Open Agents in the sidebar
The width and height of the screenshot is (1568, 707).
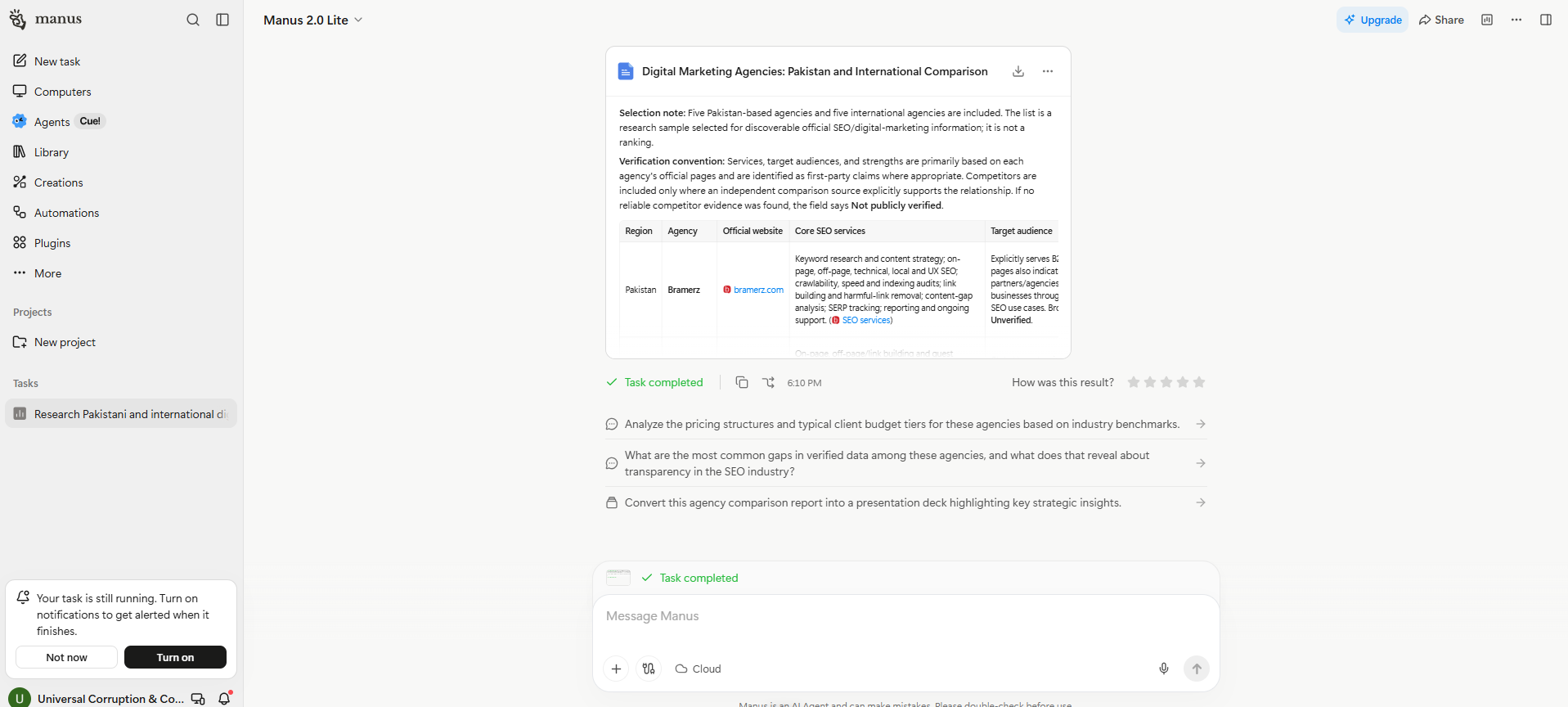point(121,122)
